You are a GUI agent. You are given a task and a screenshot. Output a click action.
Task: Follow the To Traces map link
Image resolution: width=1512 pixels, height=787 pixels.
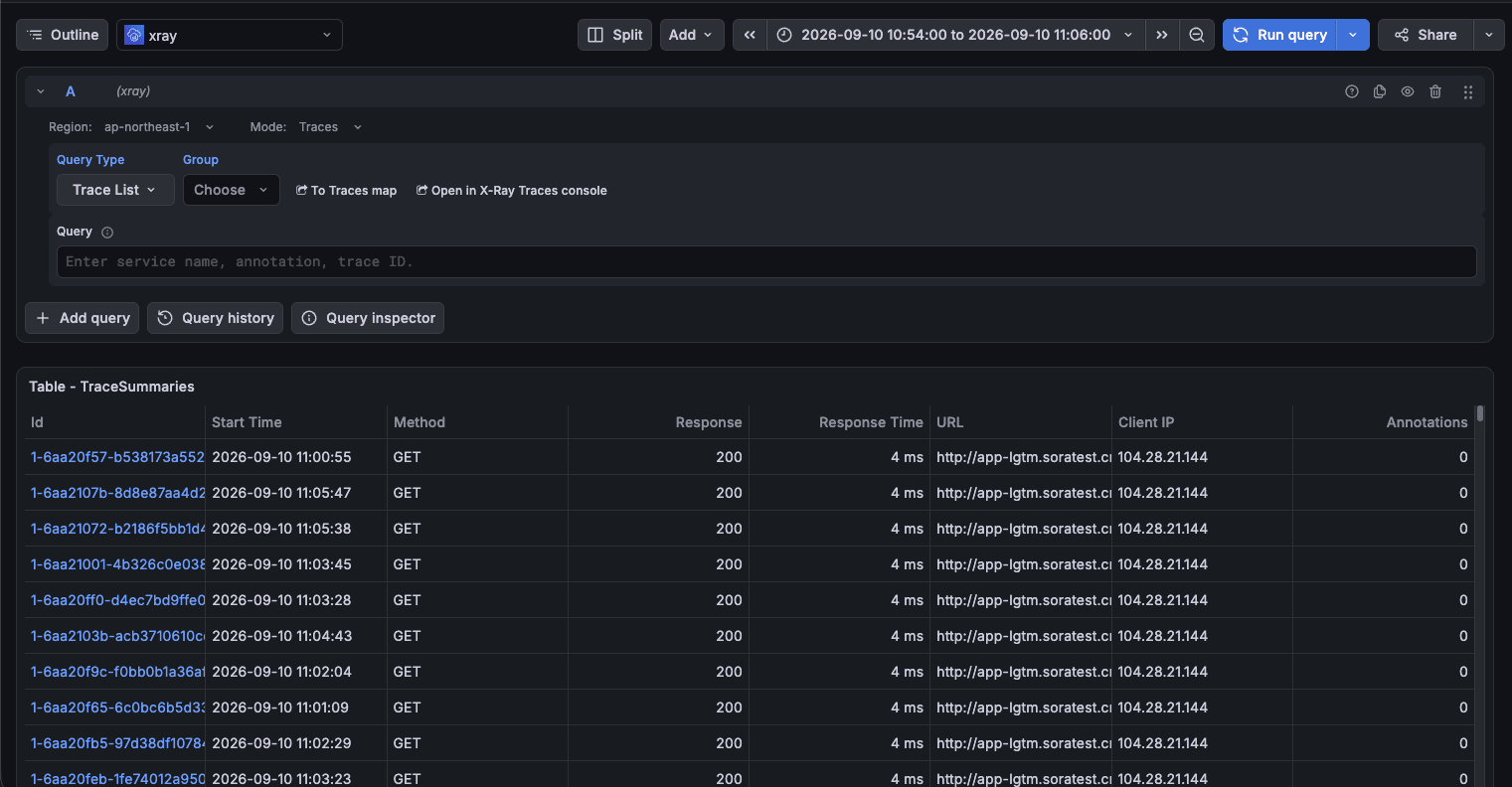click(346, 191)
